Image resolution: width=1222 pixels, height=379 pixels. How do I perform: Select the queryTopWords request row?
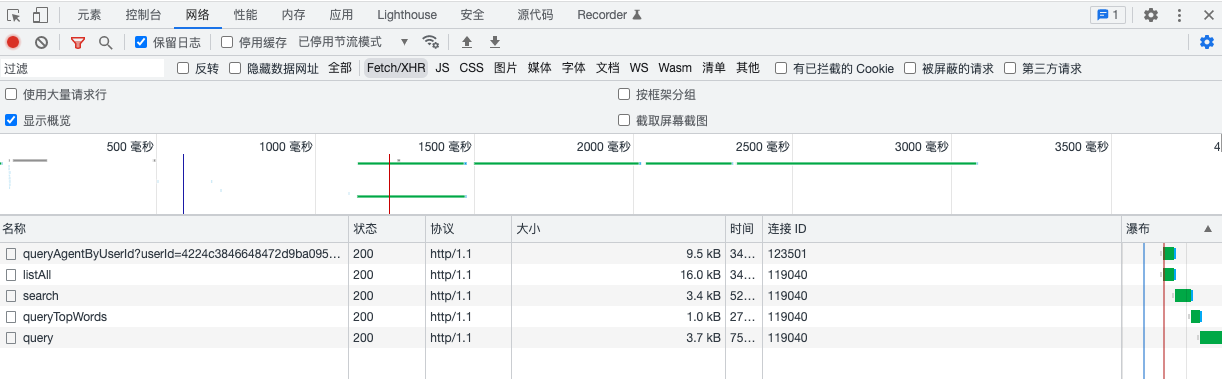tap(611, 316)
